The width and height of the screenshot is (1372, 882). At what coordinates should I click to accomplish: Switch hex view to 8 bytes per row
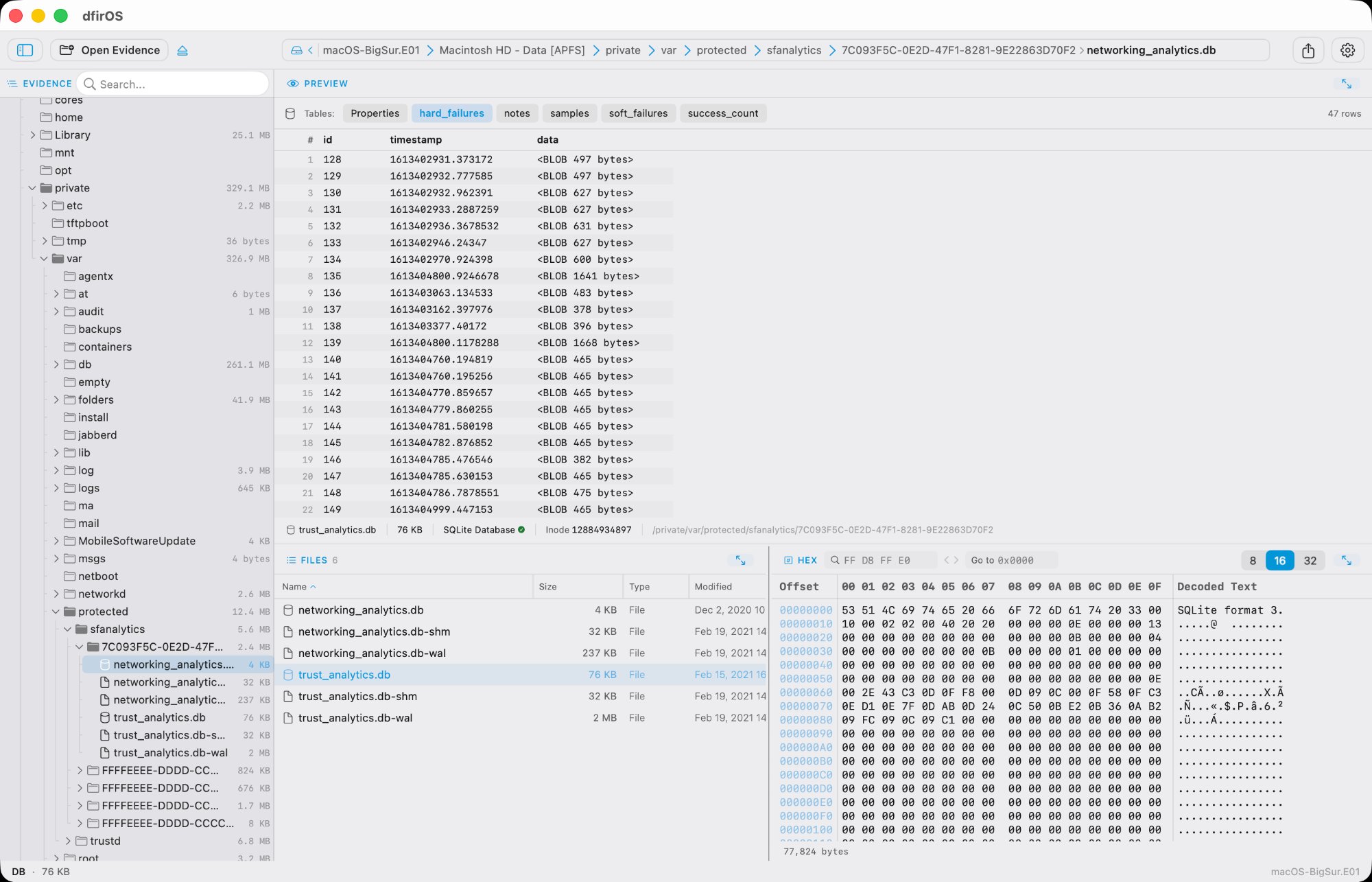point(1253,560)
